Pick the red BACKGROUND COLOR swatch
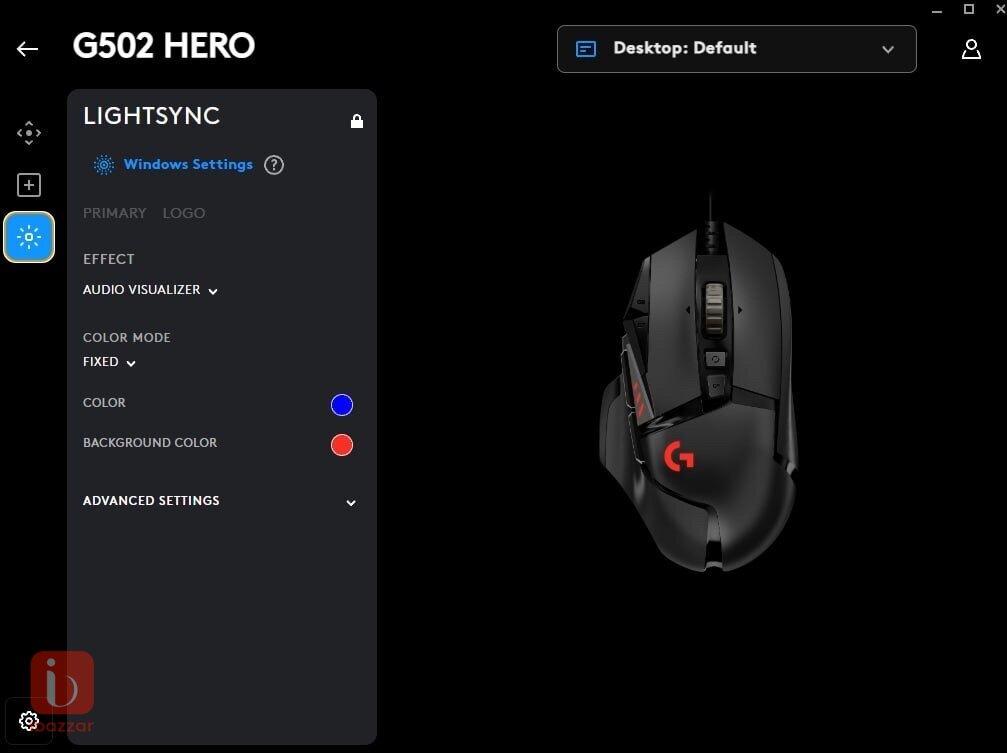Image resolution: width=1007 pixels, height=753 pixels. click(342, 445)
